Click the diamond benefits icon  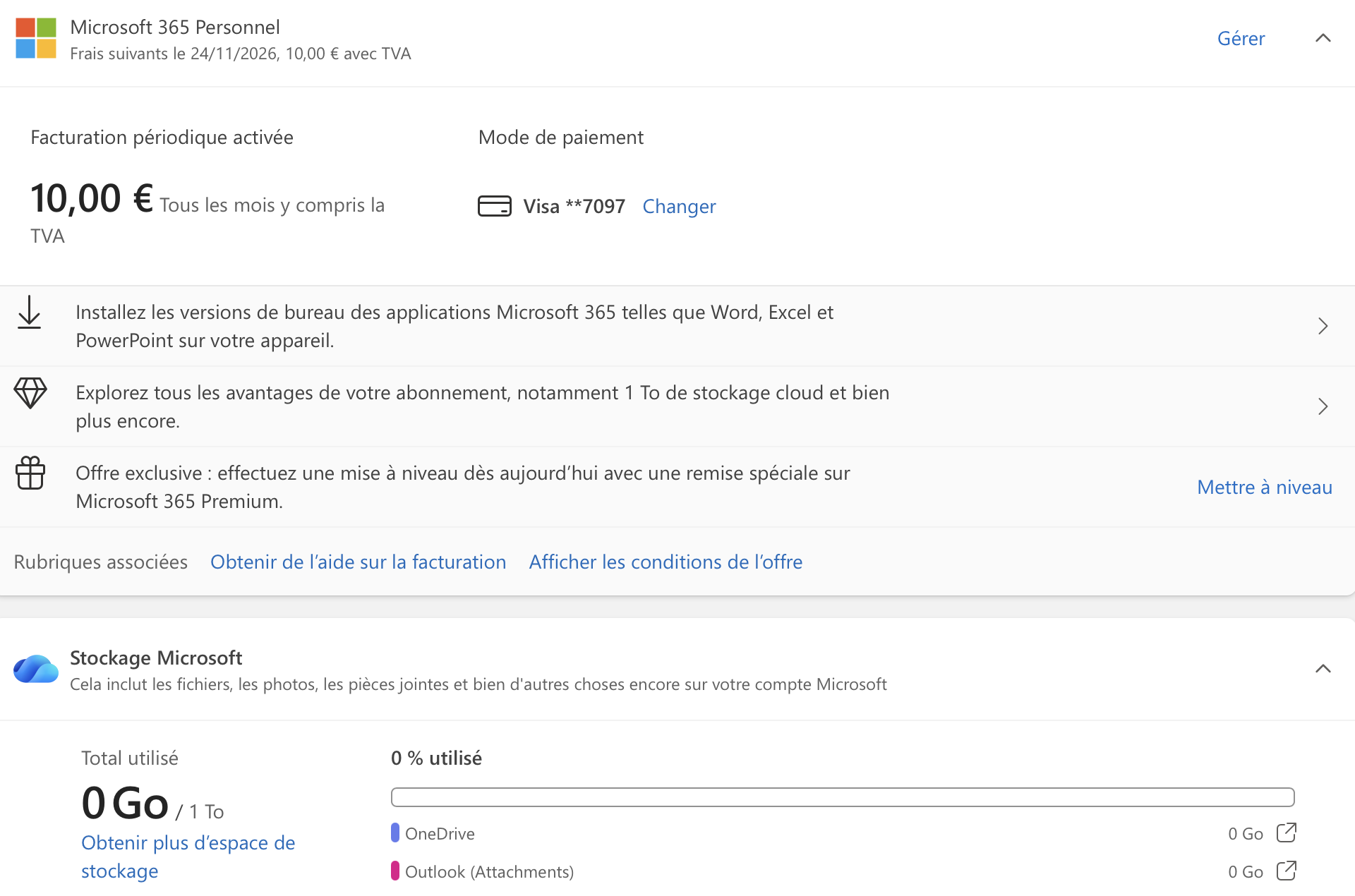[30, 393]
